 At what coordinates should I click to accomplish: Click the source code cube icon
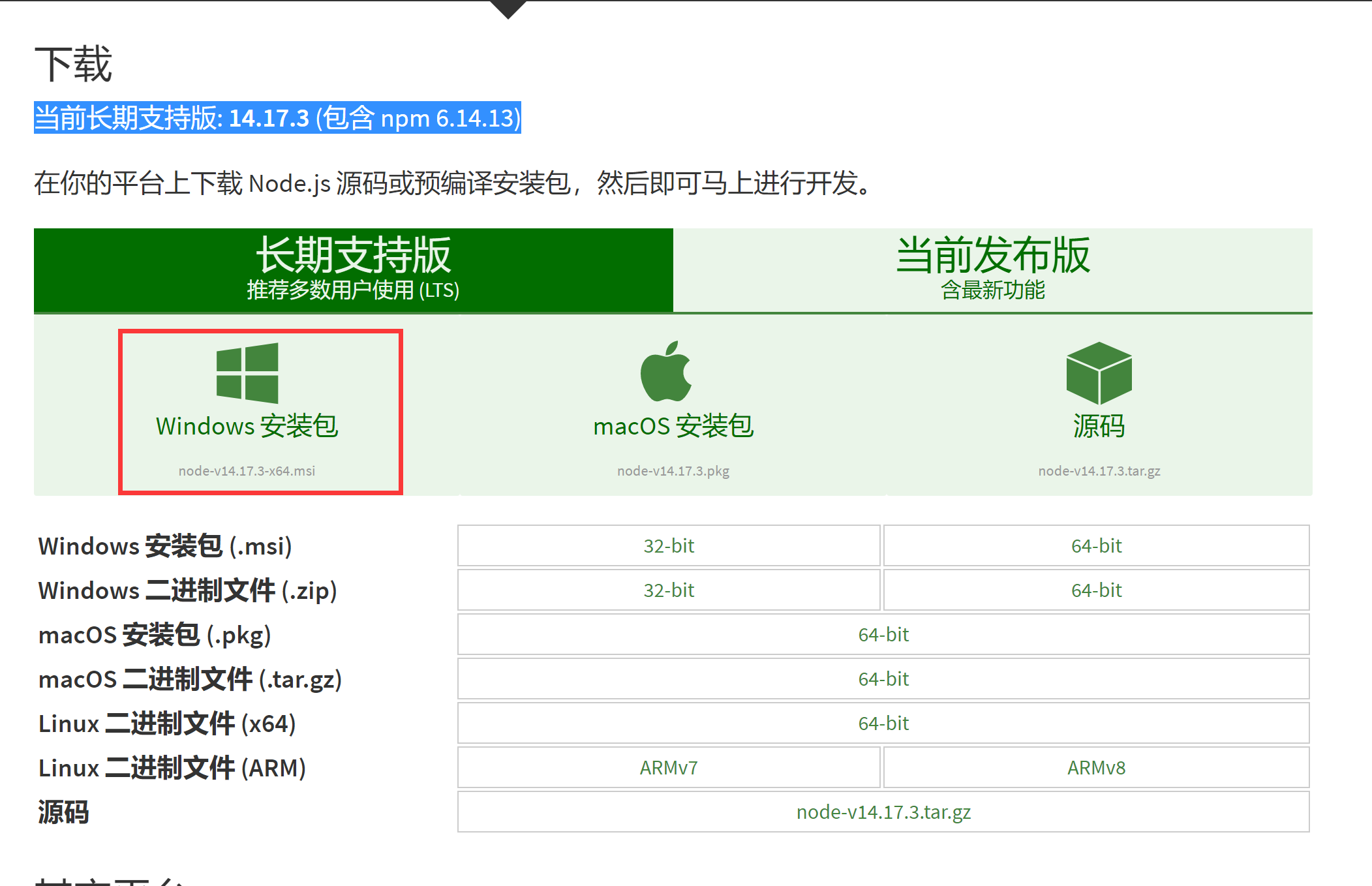click(1099, 373)
